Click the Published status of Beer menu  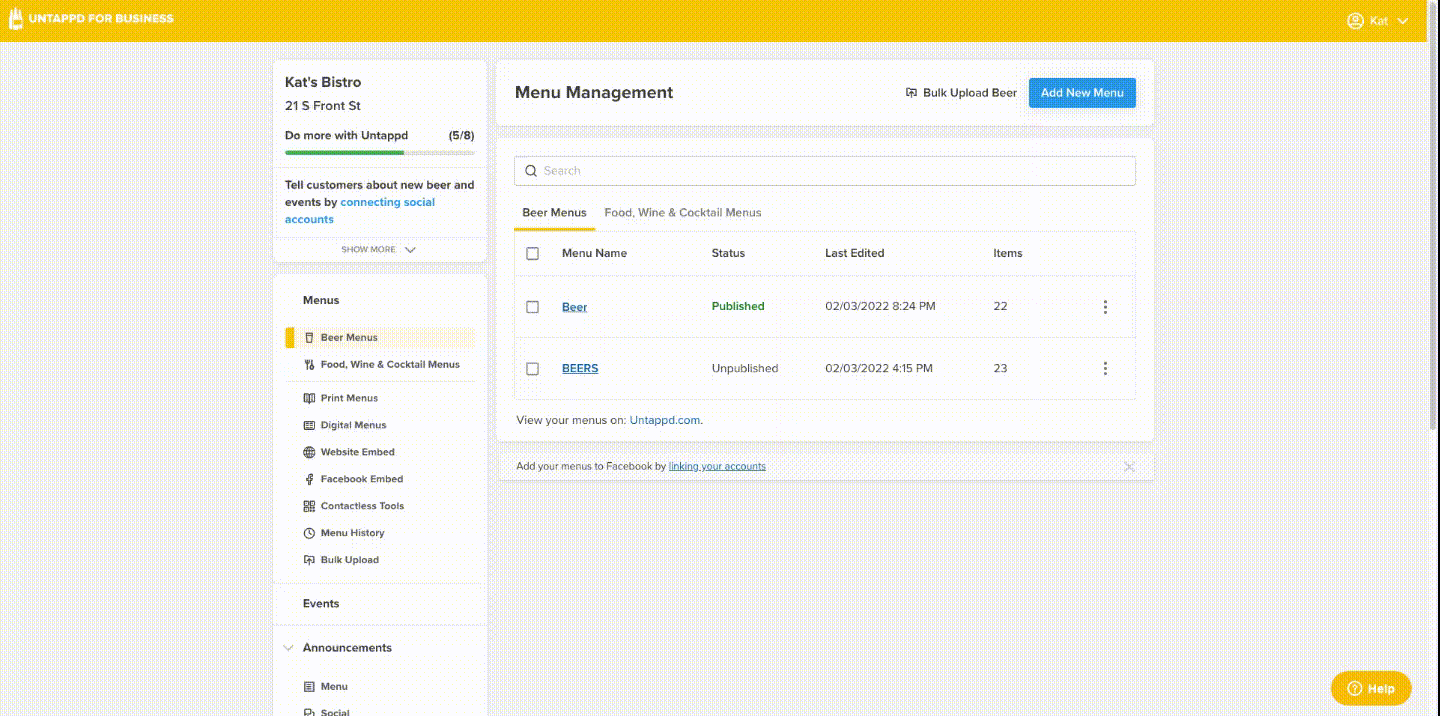[738, 307]
